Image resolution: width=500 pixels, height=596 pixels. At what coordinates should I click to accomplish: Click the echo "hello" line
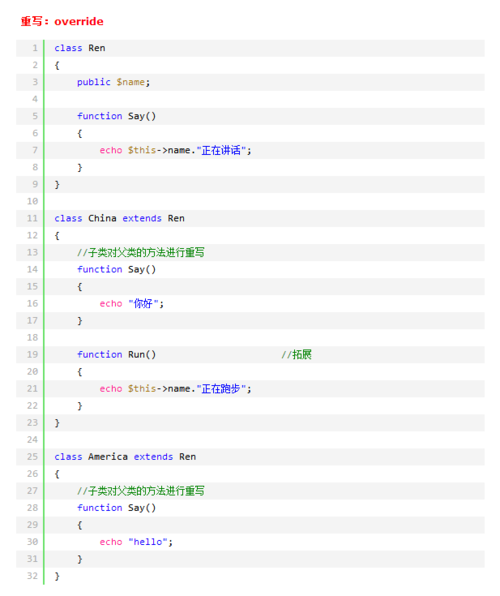tap(136, 542)
